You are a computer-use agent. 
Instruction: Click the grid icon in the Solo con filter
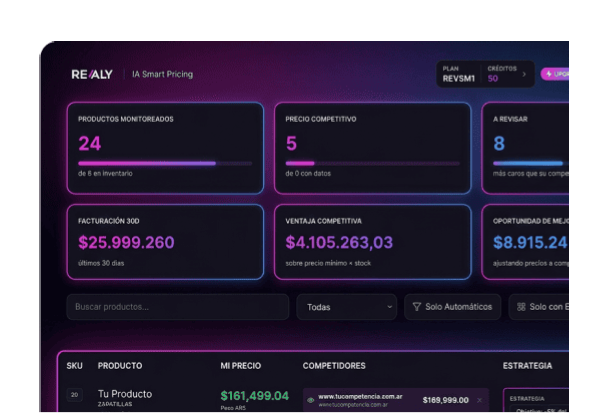(521, 307)
